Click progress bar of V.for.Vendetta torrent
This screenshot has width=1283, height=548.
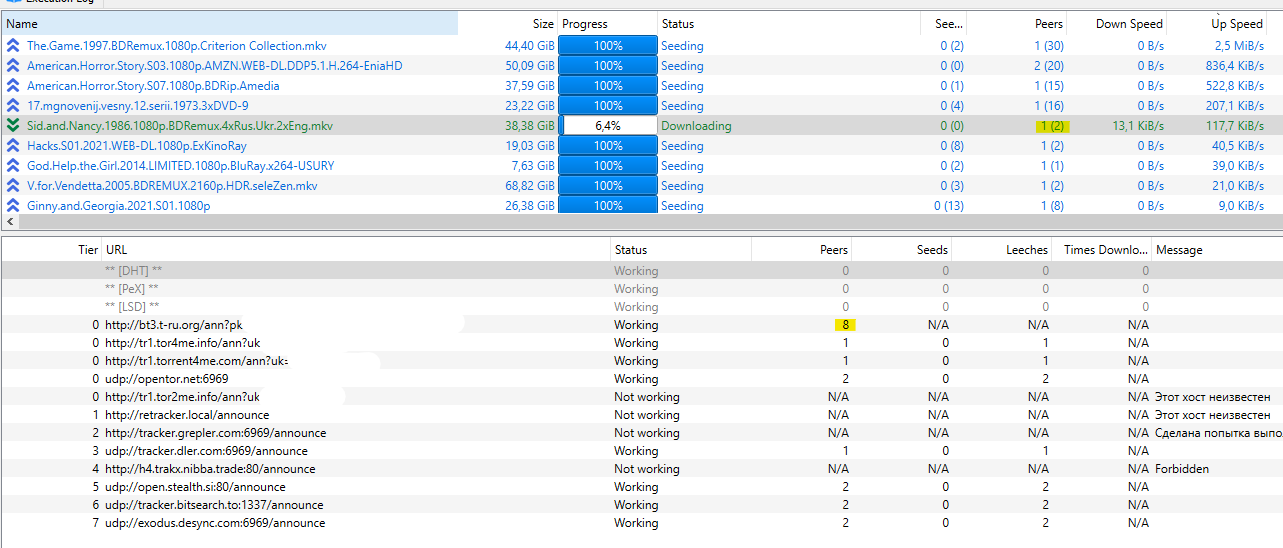(608, 186)
